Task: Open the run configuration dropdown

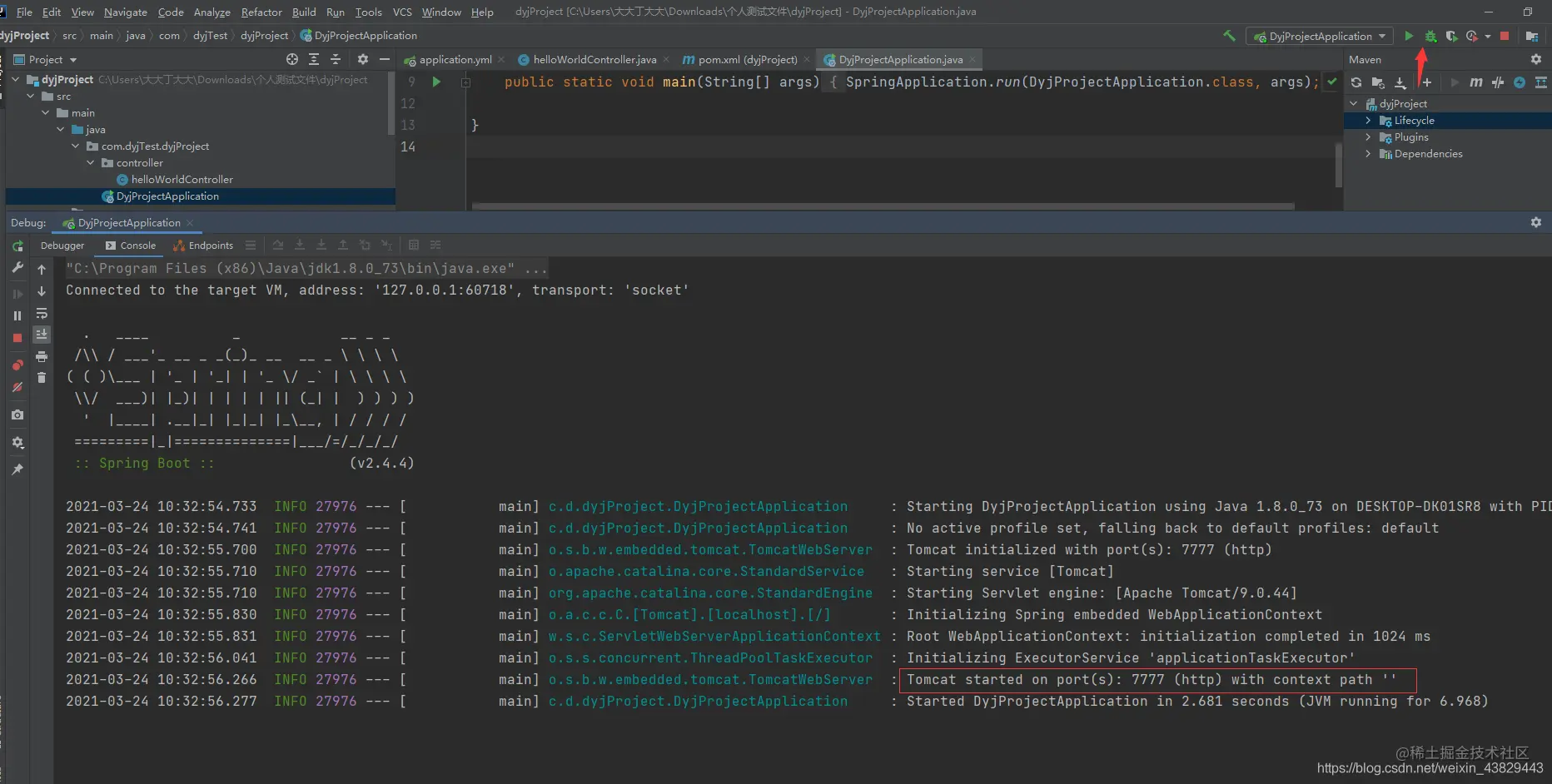Action: 1320,37
